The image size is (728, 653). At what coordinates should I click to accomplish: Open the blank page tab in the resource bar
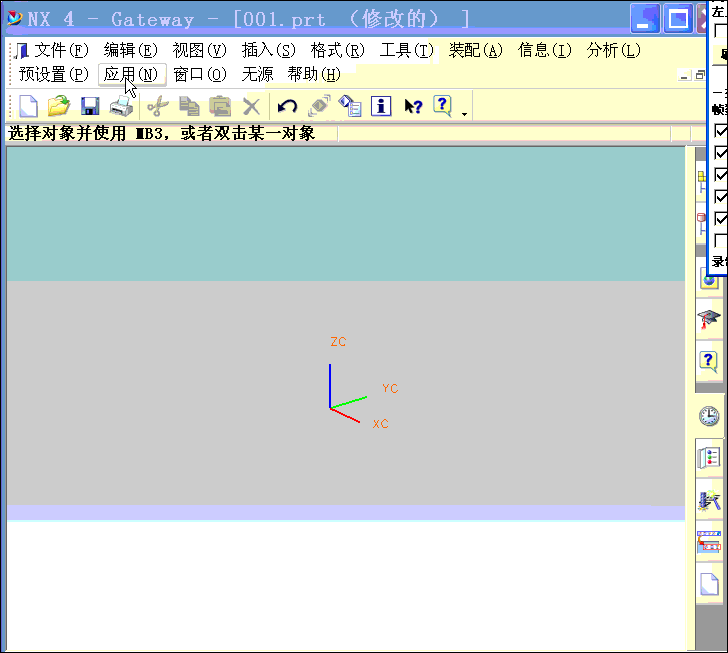click(x=709, y=584)
